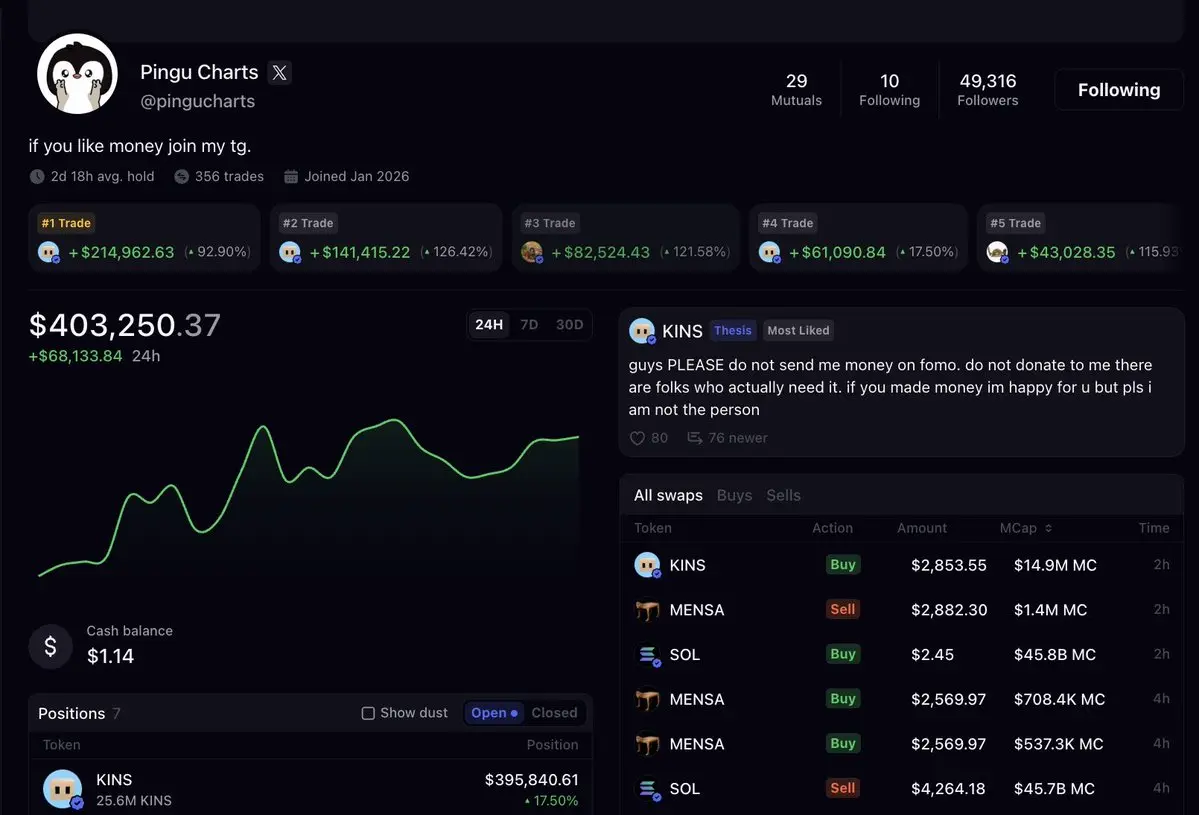The image size is (1199, 815).
Task: Like the KINS thesis post heart icon
Action: [637, 438]
